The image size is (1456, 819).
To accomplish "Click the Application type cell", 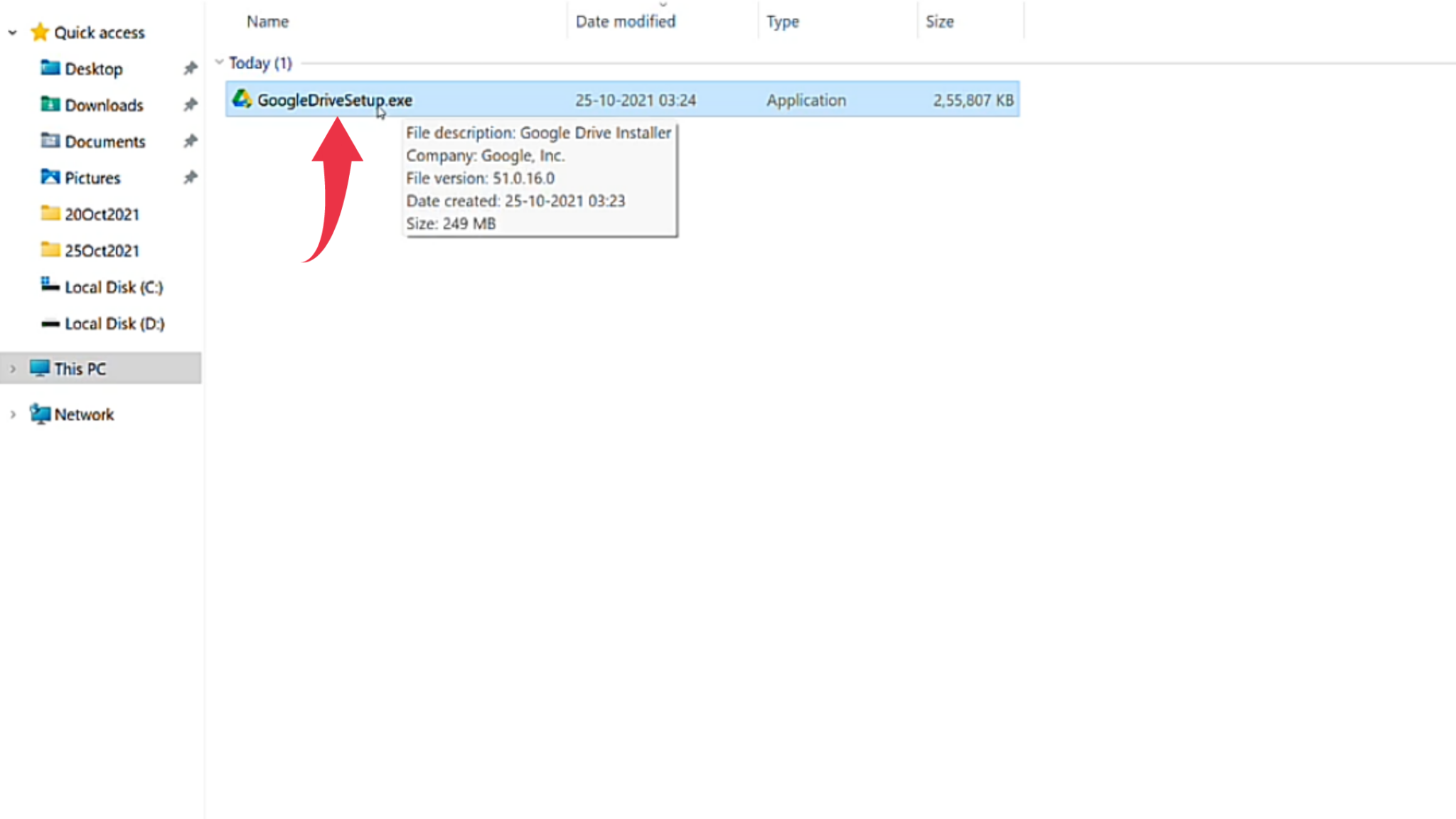I will click(x=806, y=100).
